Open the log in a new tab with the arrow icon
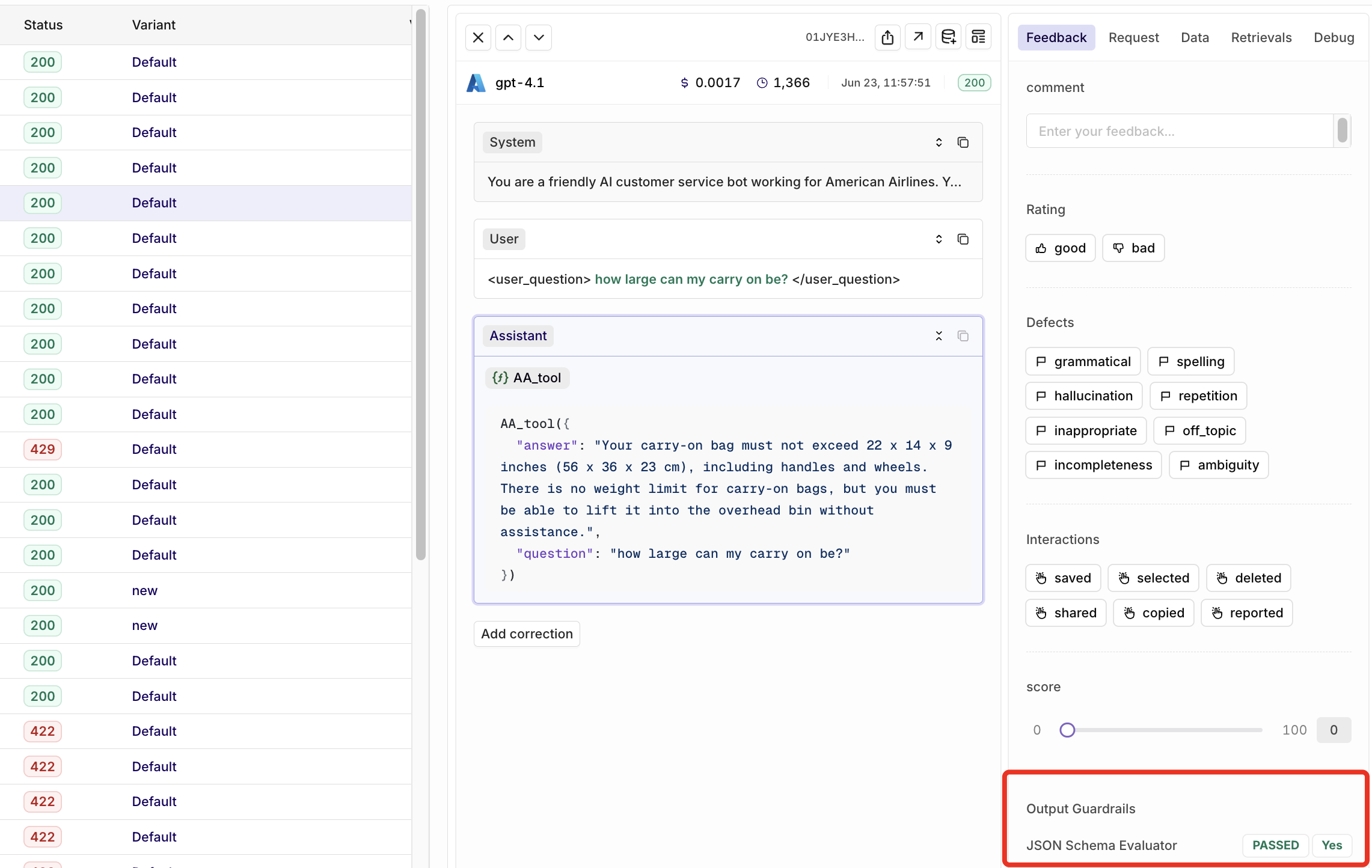Image resolution: width=1372 pixels, height=868 pixels. click(x=917, y=37)
